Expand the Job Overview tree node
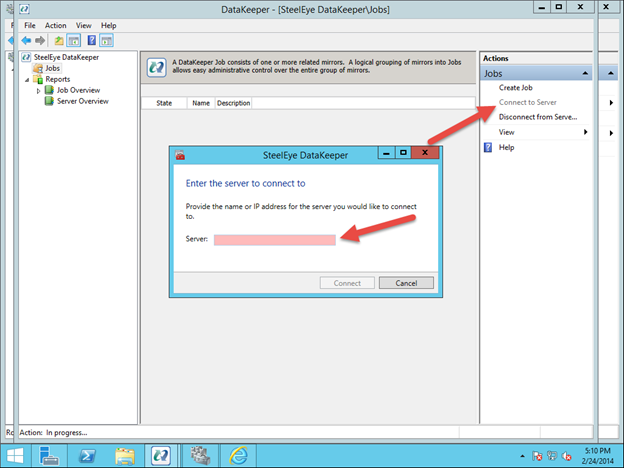This screenshot has width=624, height=468. point(38,90)
